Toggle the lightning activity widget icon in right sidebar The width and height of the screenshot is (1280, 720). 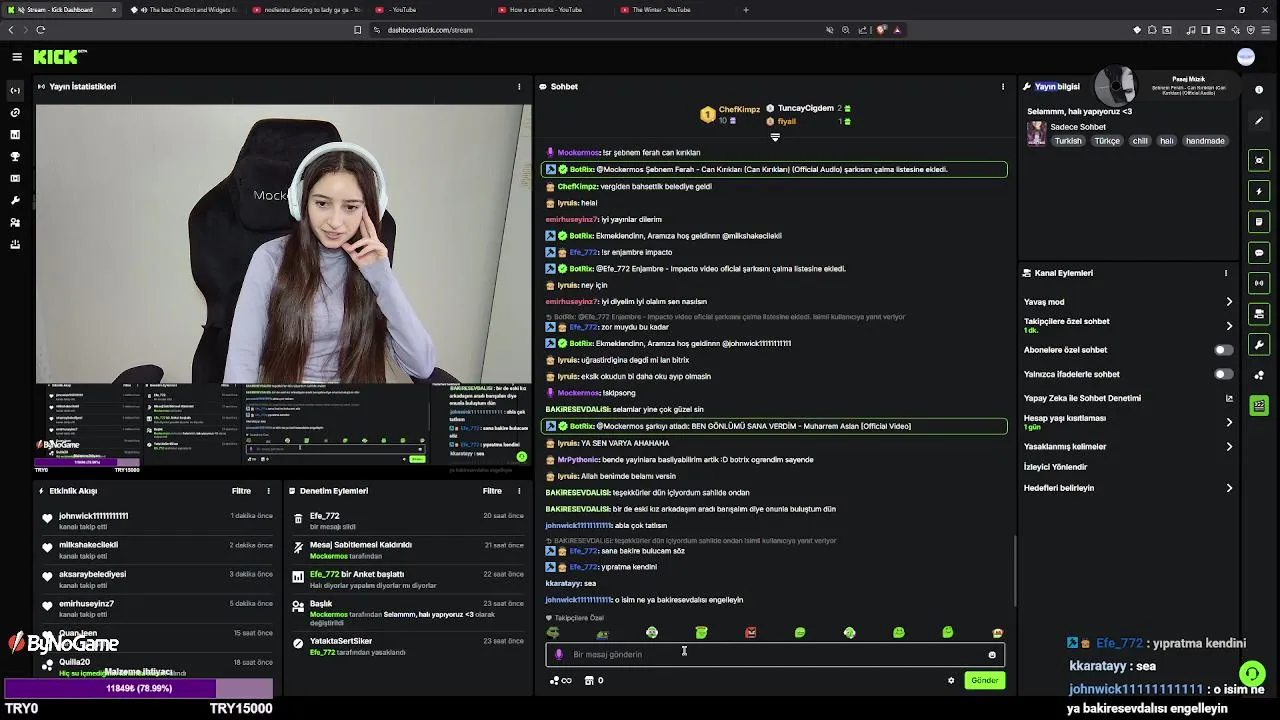coord(1259,191)
